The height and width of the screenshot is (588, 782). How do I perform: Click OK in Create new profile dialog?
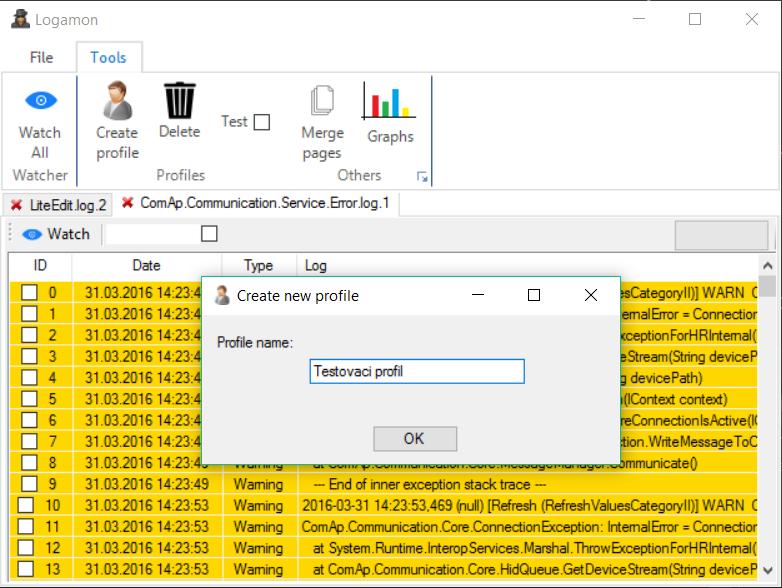pyautogui.click(x=415, y=439)
